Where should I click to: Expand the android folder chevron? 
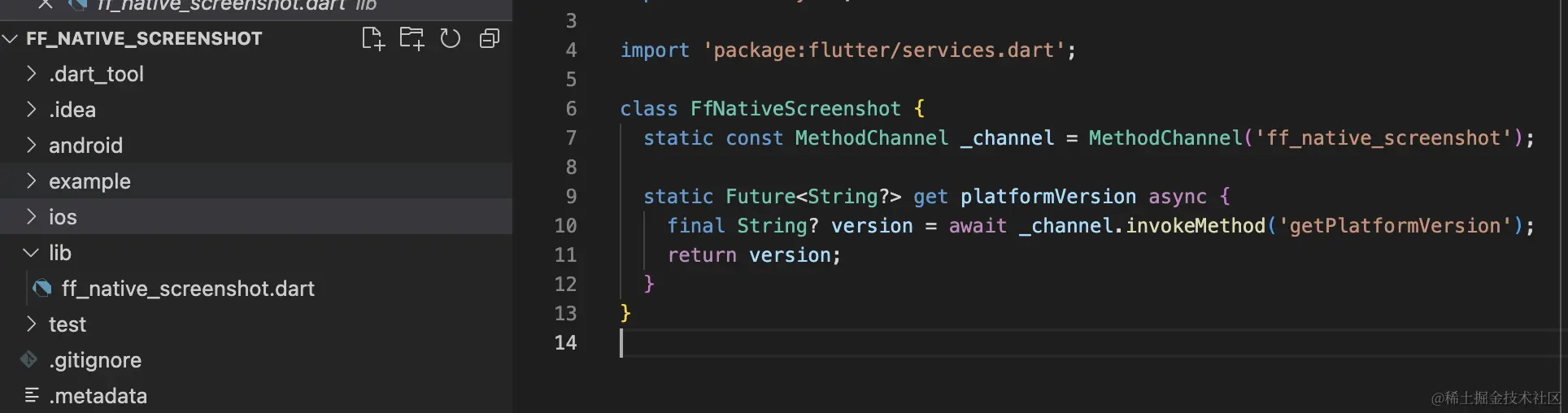point(32,146)
